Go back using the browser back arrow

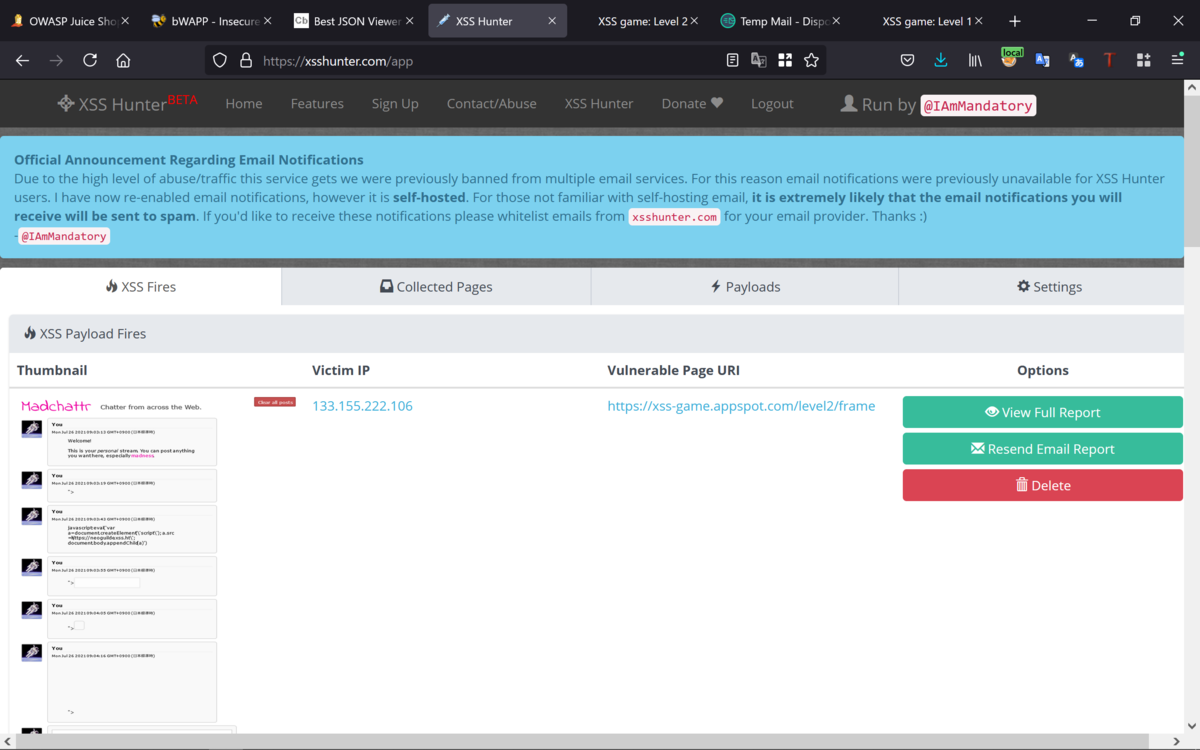point(22,60)
